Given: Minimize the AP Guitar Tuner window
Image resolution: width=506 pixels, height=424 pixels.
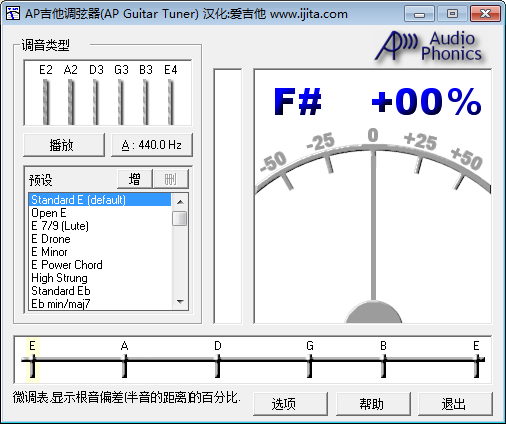Looking at the screenshot, I should [x=419, y=14].
